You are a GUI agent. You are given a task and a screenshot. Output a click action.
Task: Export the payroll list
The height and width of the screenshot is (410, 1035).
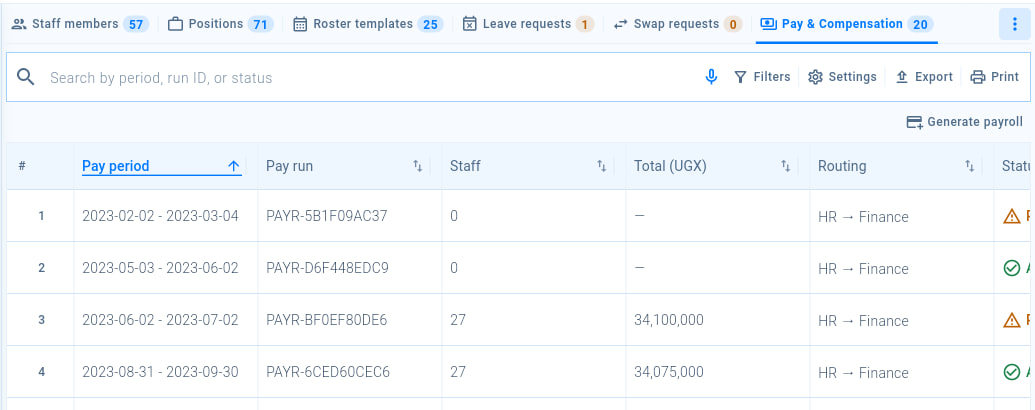click(924, 77)
